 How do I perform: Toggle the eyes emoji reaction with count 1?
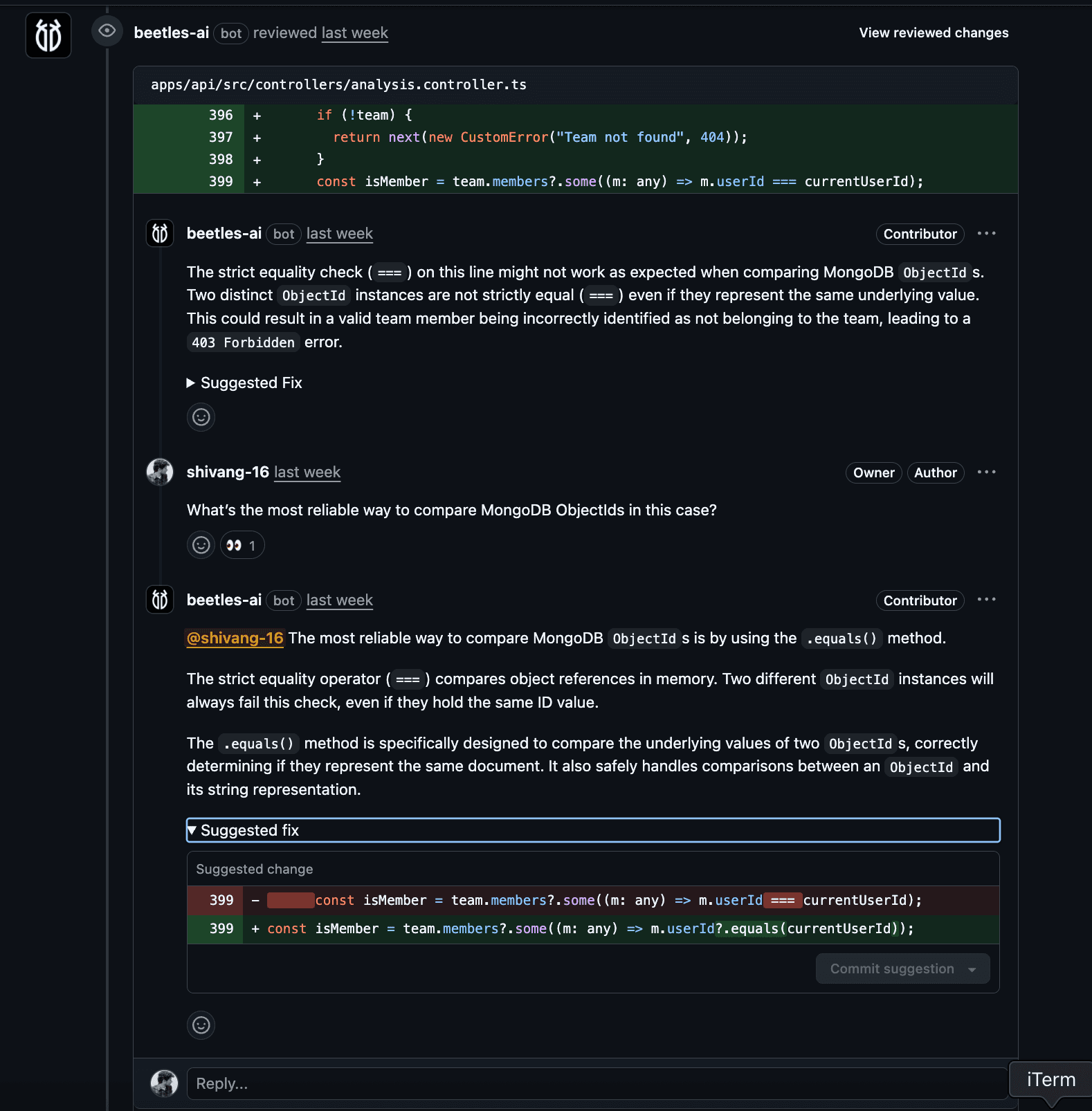[x=242, y=545]
